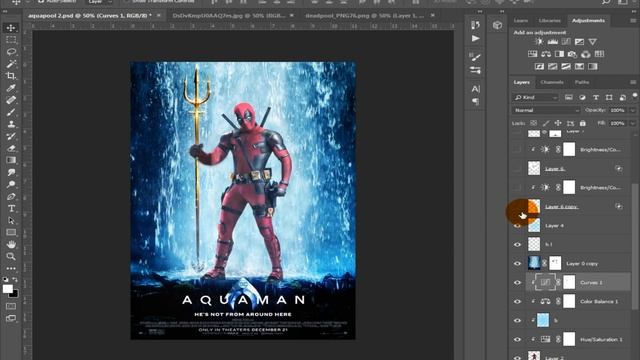Image resolution: width=640 pixels, height=360 pixels.
Task: Add a Hue/Saturation adjustment from Adjustments panel
Action: 533,54
